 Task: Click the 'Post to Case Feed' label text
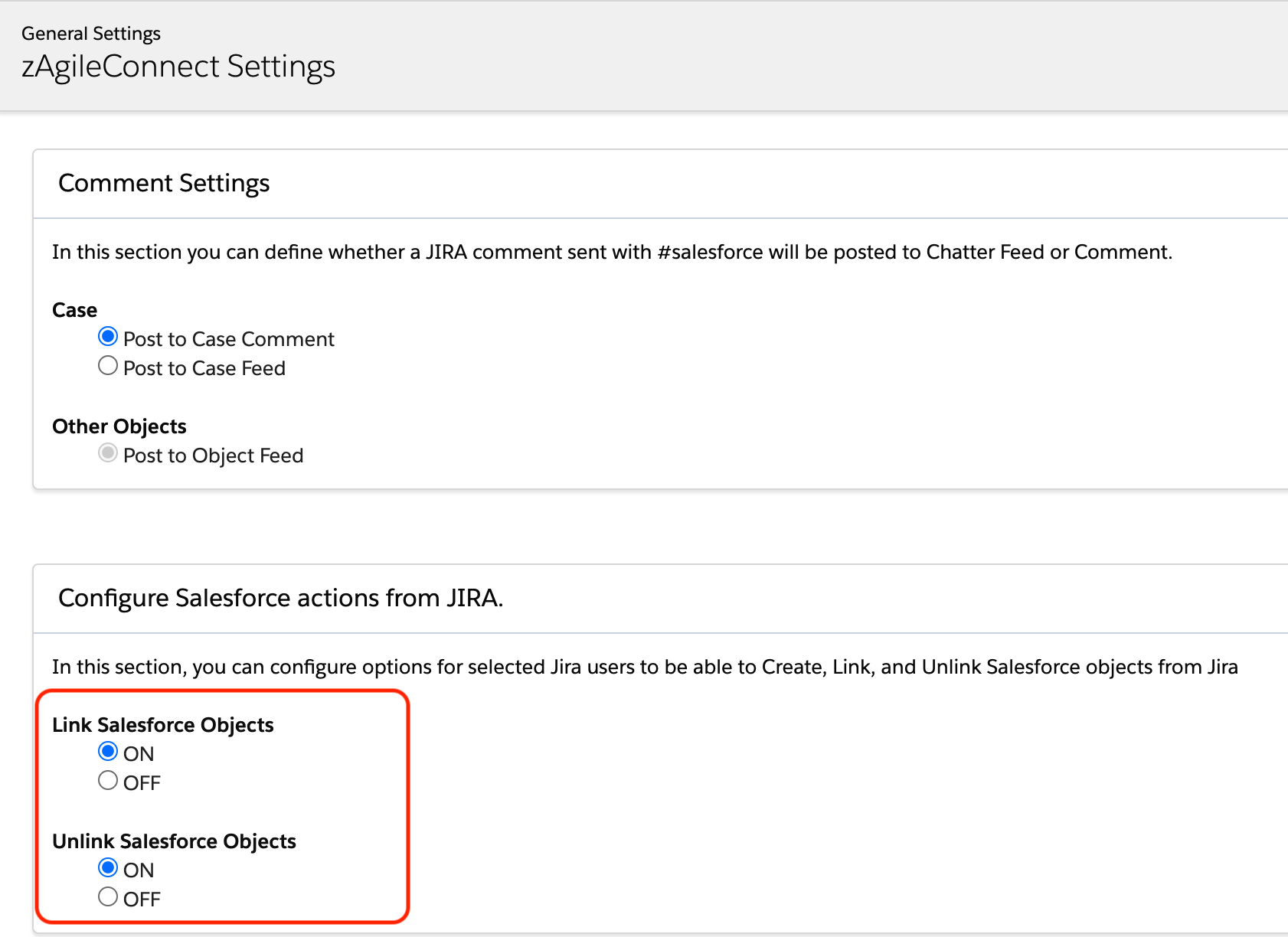(x=204, y=368)
